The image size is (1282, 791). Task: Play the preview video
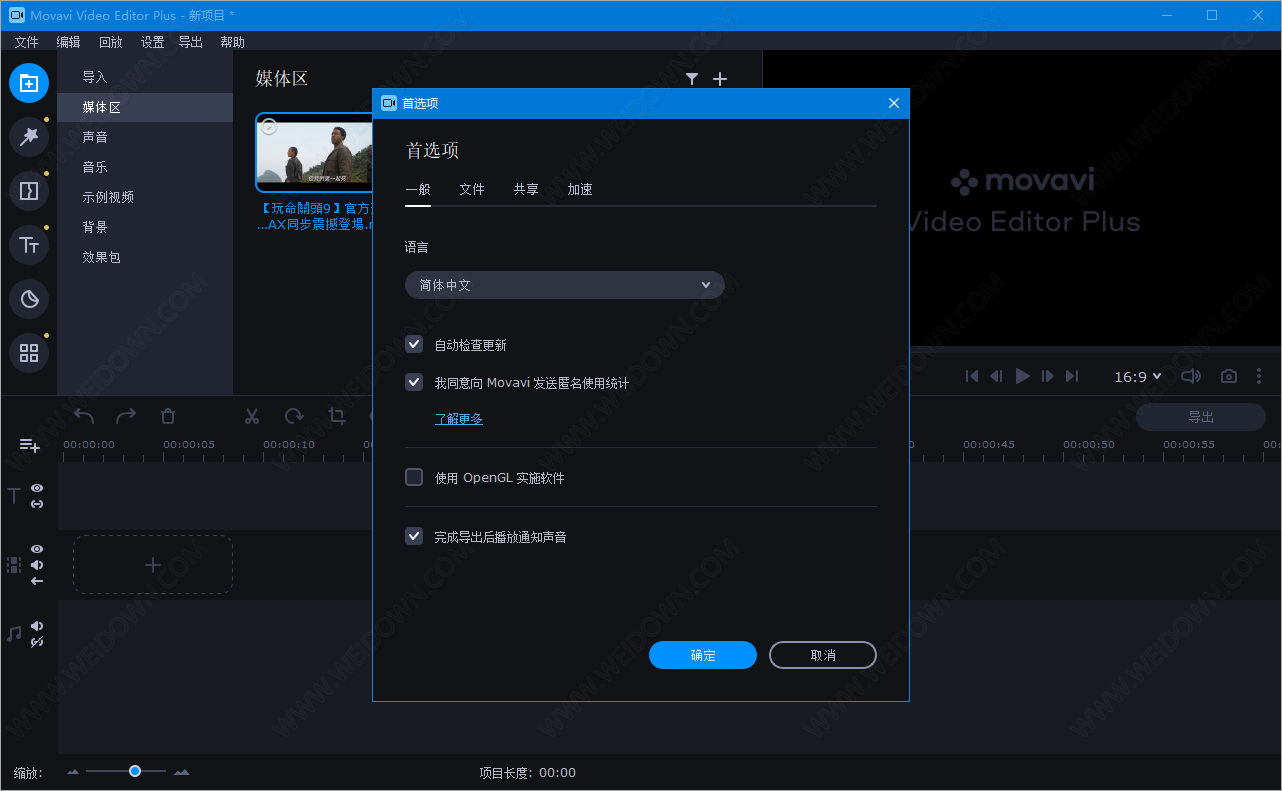click(1022, 376)
